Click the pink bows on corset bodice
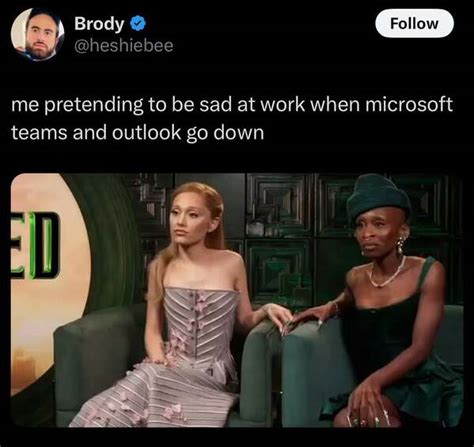Image resolution: width=474 pixels, height=447 pixels. (x=197, y=320)
